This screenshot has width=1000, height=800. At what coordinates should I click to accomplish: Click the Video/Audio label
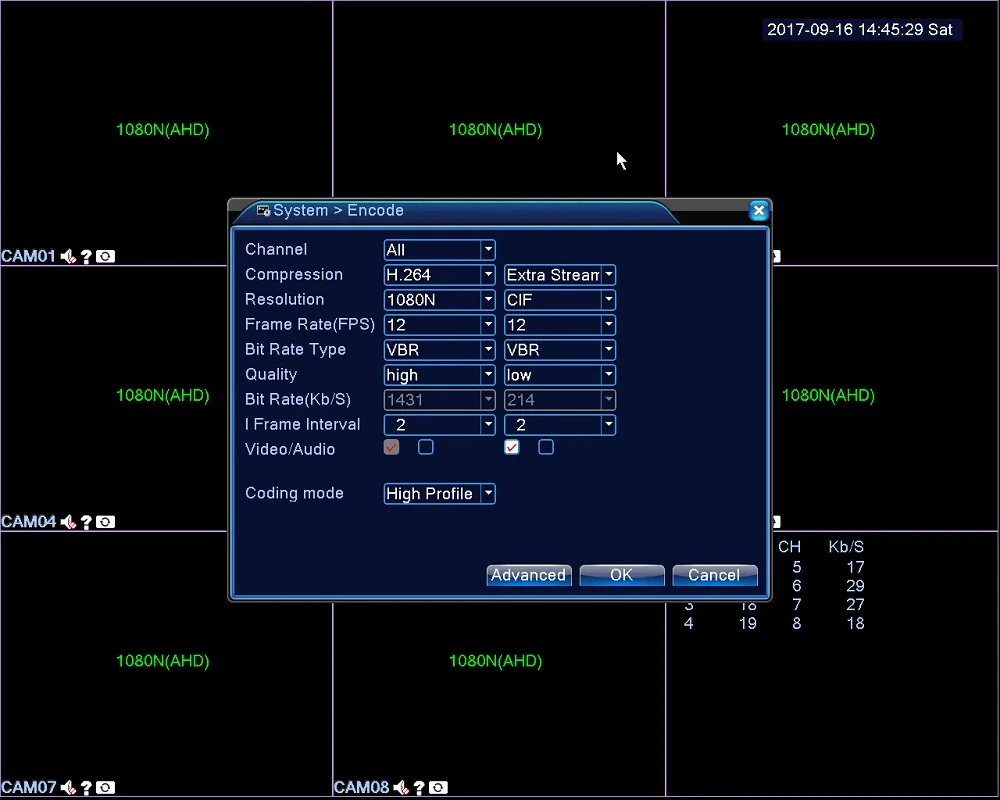click(290, 449)
